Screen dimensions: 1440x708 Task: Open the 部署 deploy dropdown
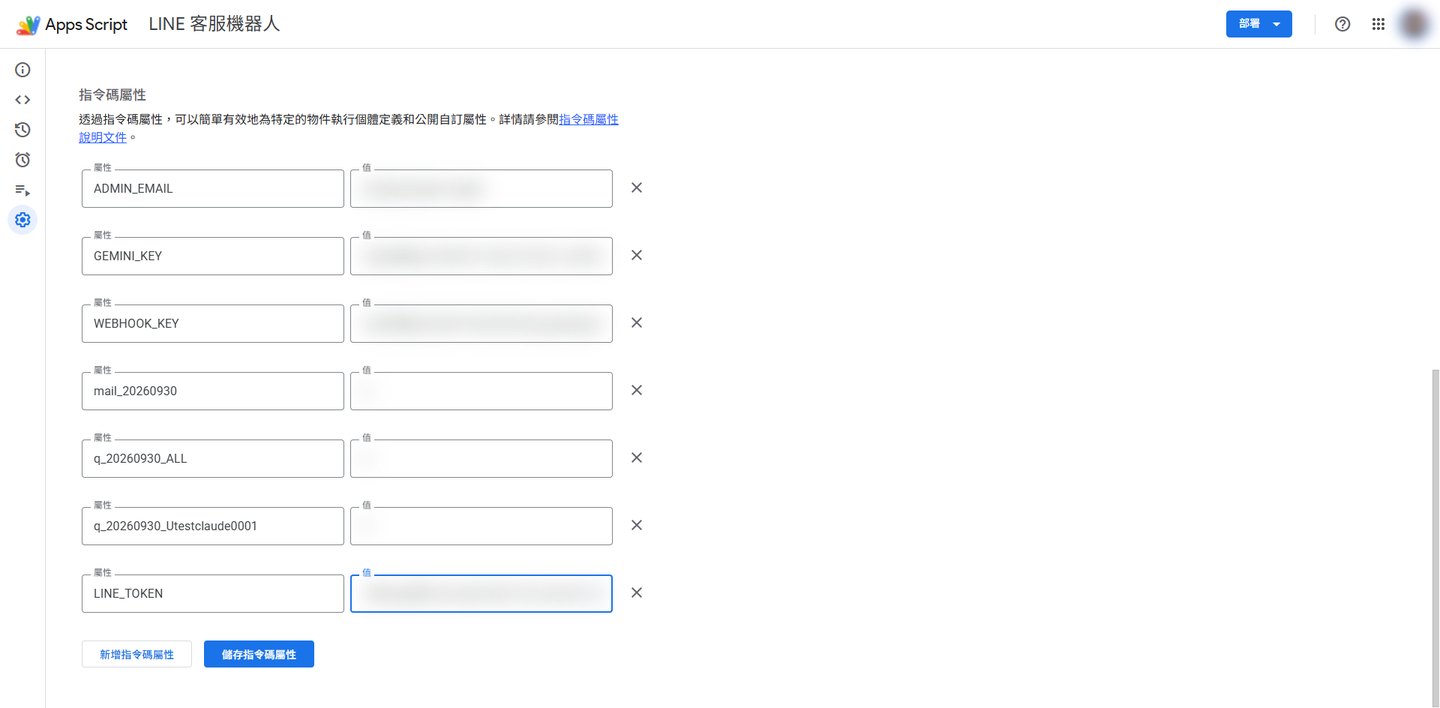click(x=1259, y=24)
